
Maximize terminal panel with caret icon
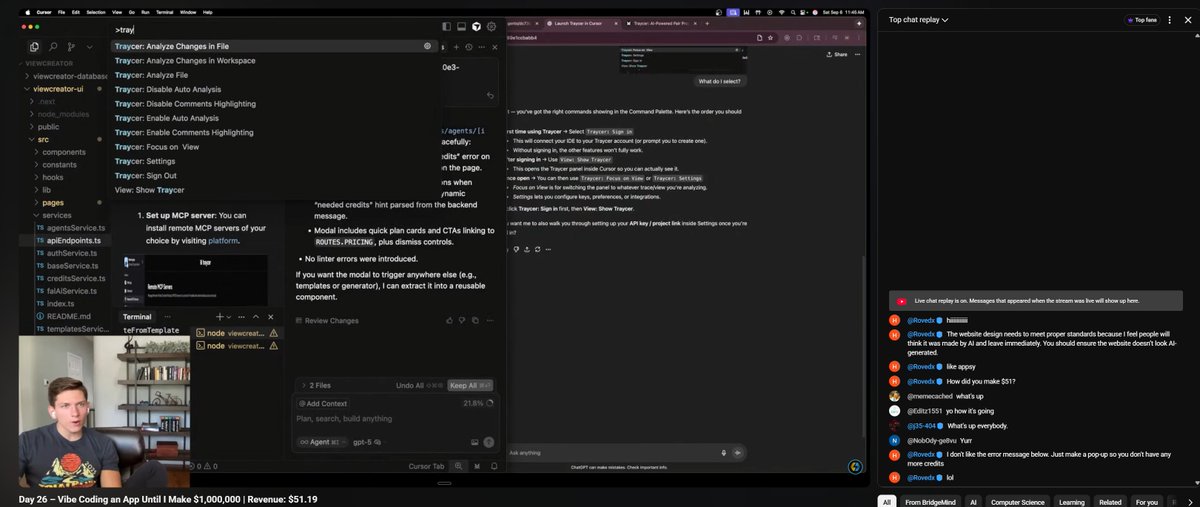pos(256,316)
